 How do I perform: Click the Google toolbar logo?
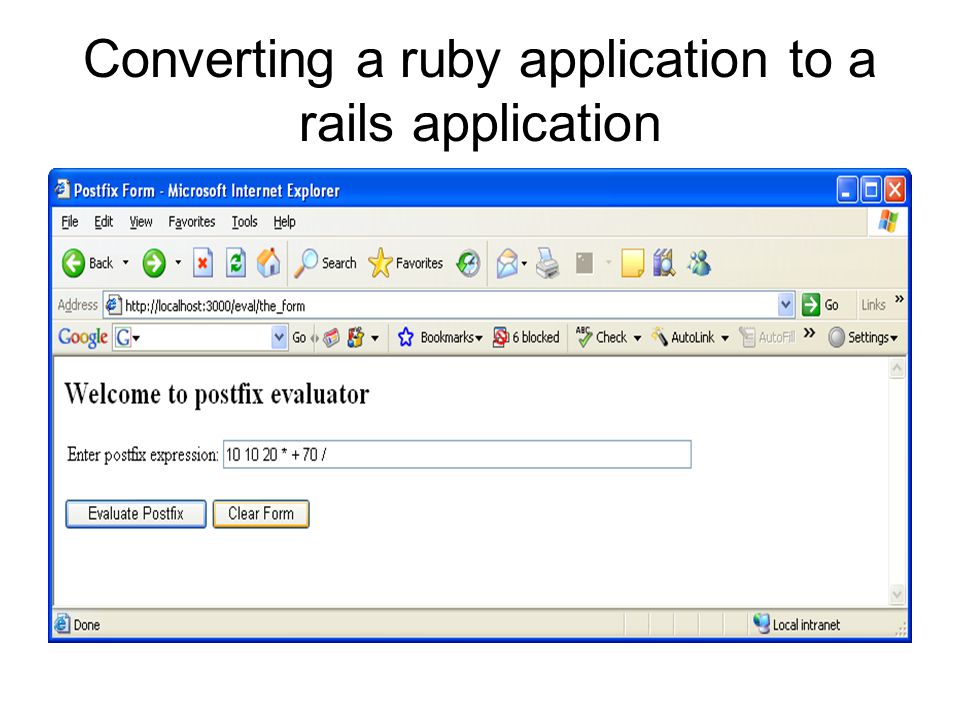tap(83, 337)
